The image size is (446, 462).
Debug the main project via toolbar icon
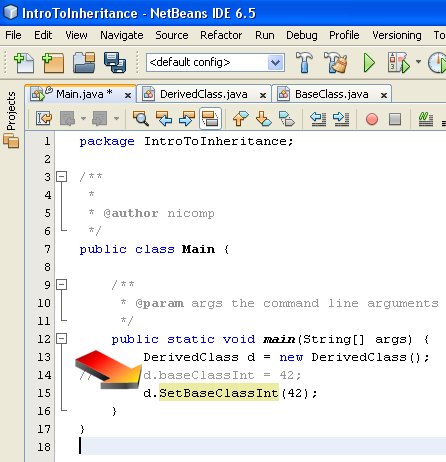tap(398, 62)
